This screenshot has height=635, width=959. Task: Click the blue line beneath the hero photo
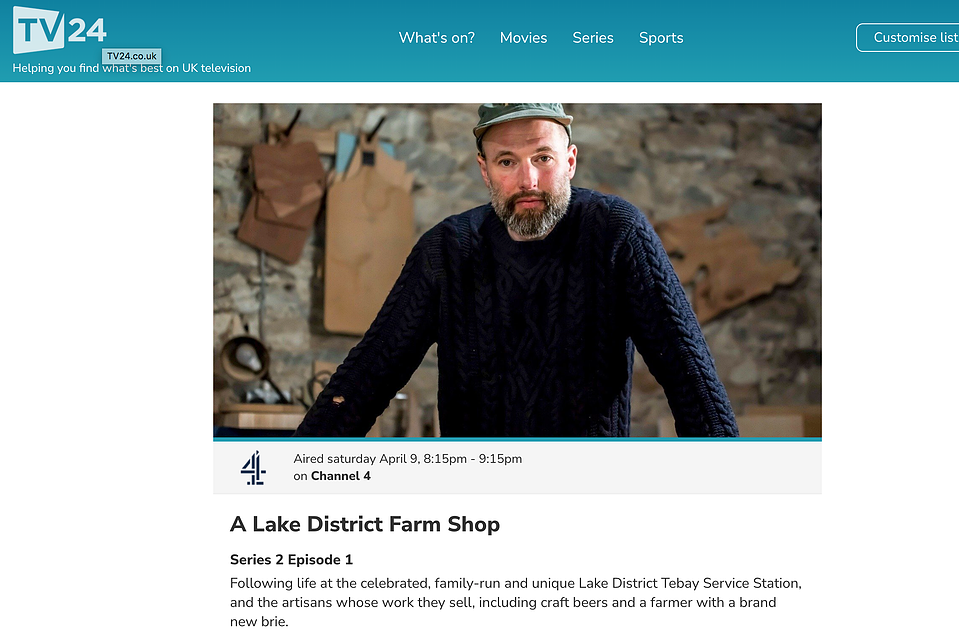pos(517,439)
